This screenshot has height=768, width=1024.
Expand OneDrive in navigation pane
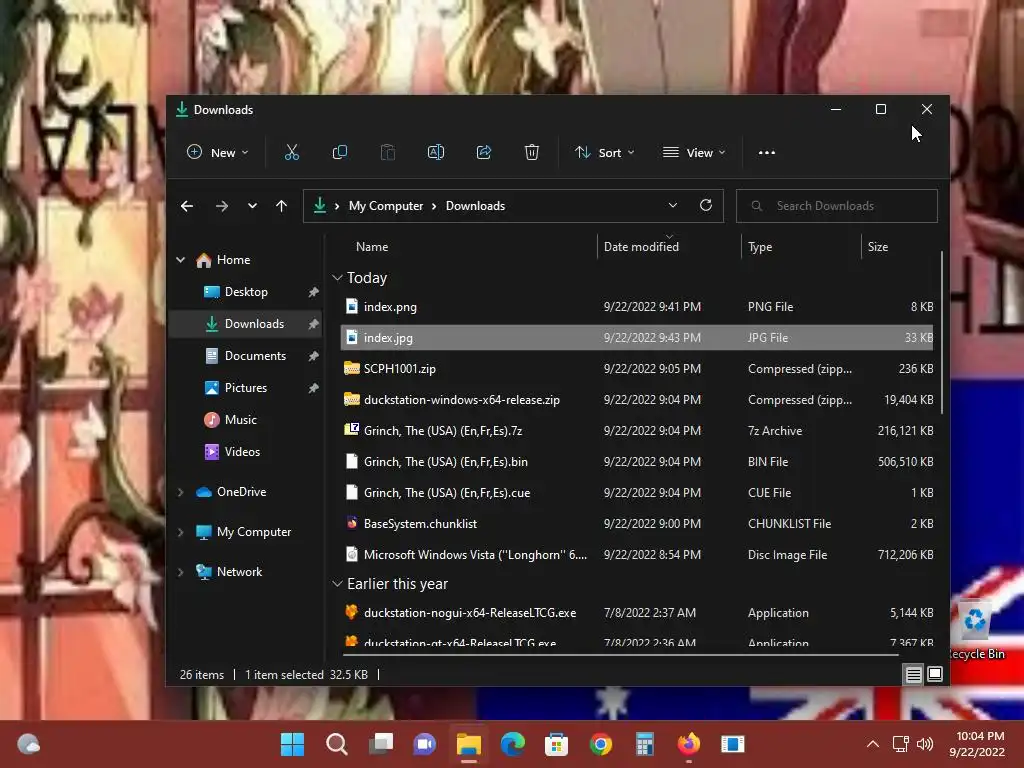coord(180,492)
